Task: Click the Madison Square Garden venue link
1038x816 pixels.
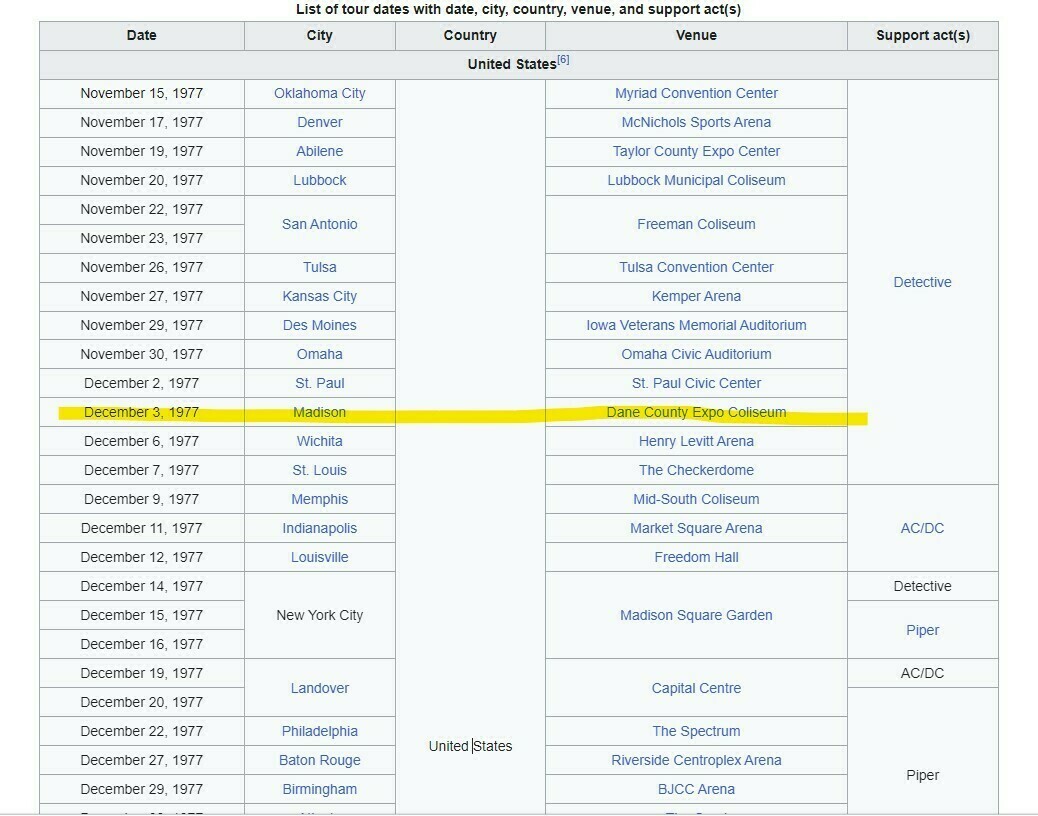Action: (695, 615)
